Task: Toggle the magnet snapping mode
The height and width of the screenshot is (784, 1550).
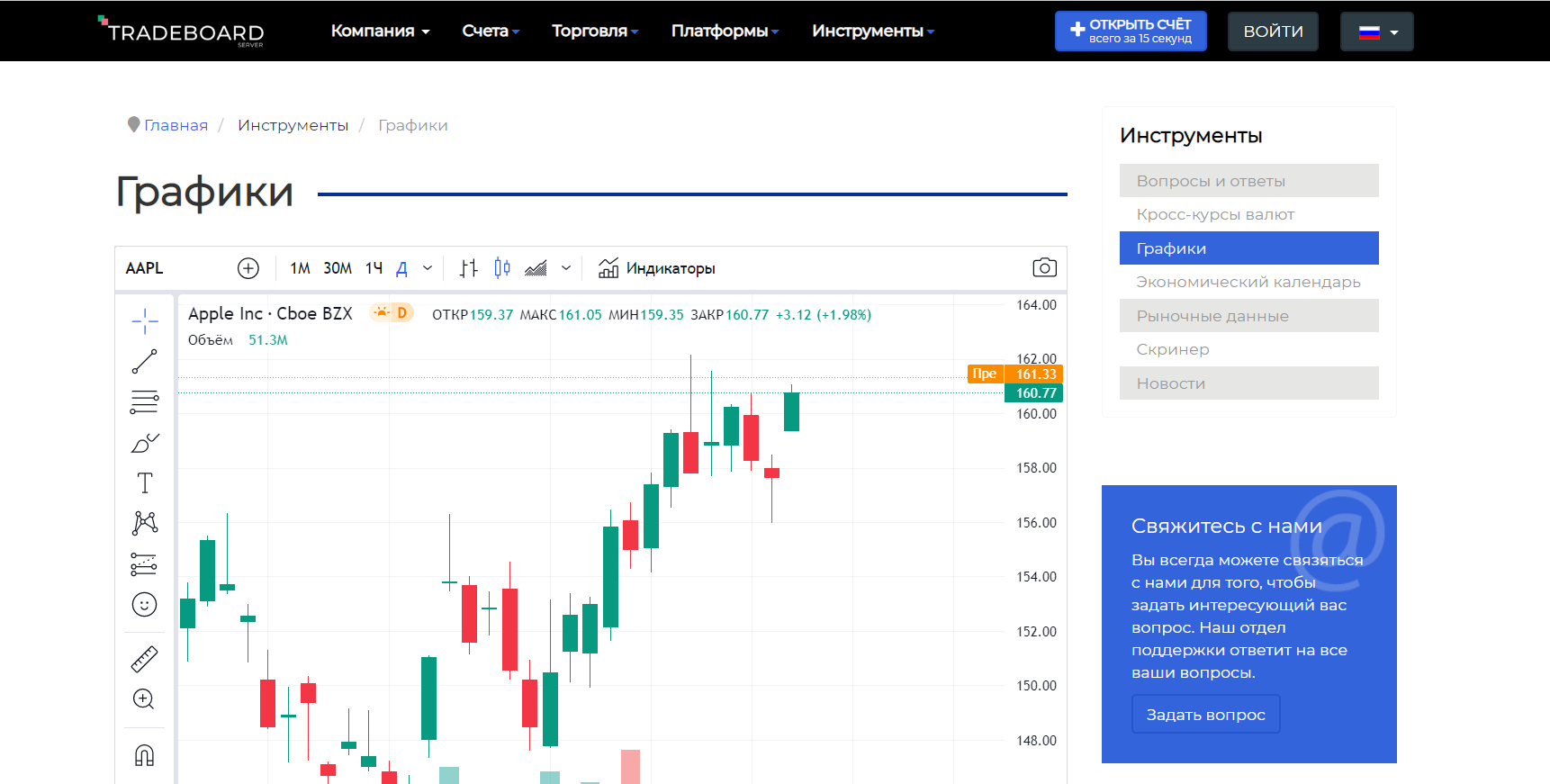Action: coord(144,754)
